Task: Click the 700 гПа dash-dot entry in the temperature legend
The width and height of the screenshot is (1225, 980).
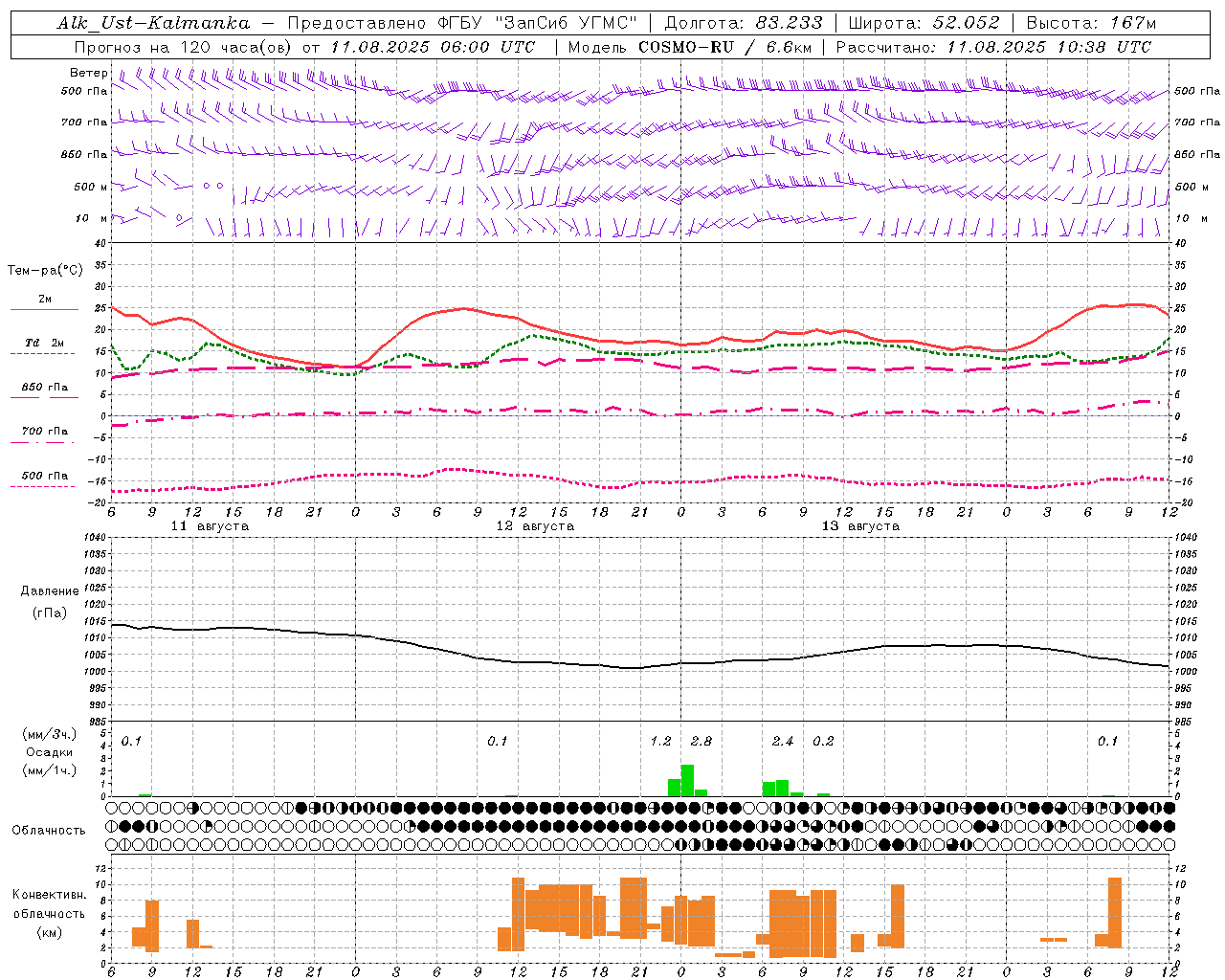Action: point(45,432)
